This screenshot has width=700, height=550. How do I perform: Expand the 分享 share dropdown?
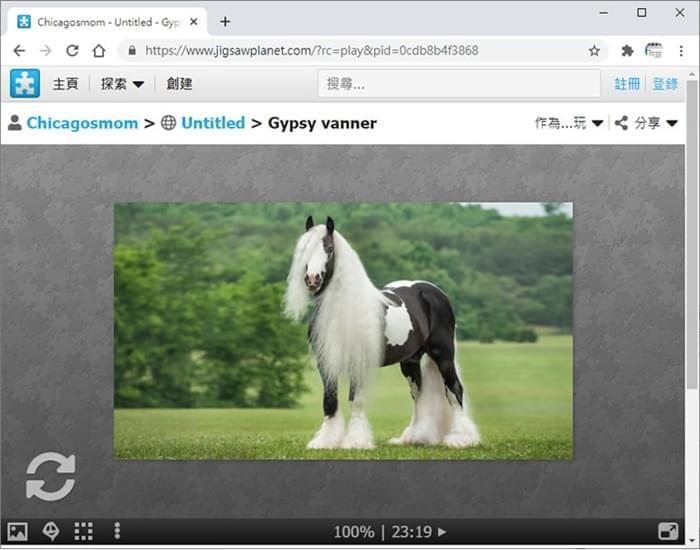tap(656, 123)
